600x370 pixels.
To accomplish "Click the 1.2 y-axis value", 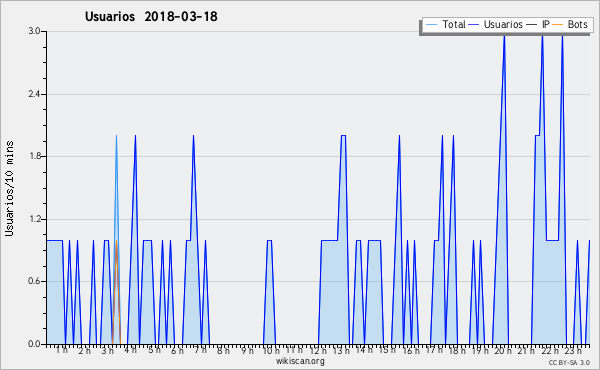I will pos(34,219).
